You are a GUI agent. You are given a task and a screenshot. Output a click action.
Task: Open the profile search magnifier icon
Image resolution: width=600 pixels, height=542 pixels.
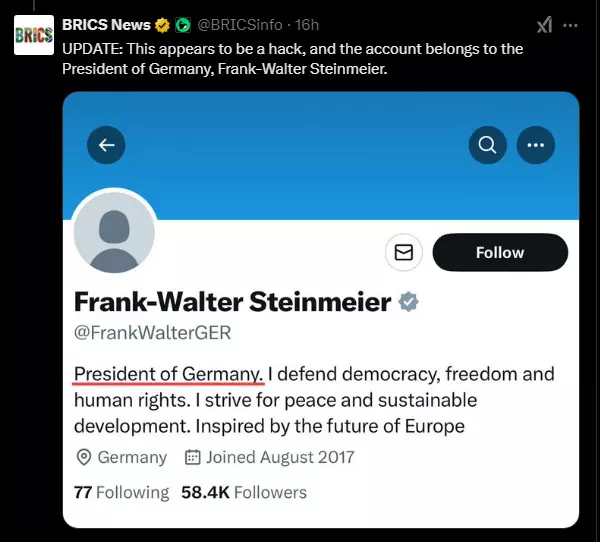(x=487, y=145)
